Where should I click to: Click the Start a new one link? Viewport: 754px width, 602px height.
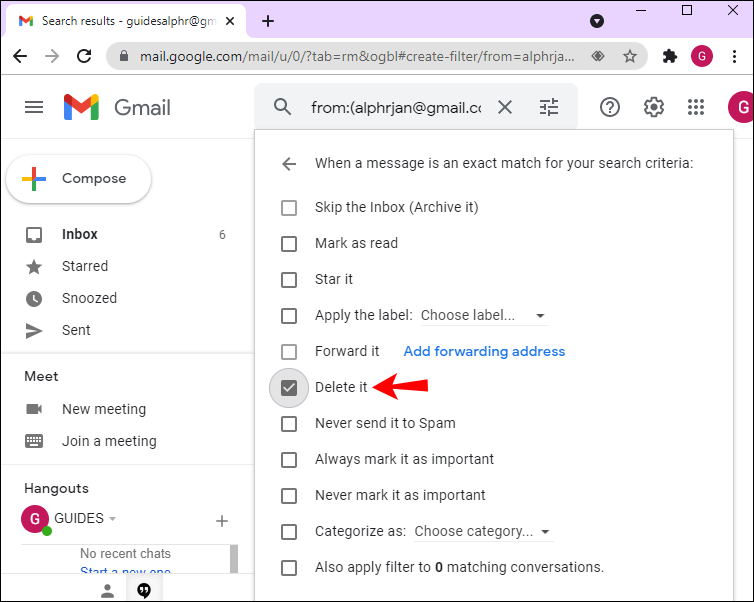(x=125, y=570)
